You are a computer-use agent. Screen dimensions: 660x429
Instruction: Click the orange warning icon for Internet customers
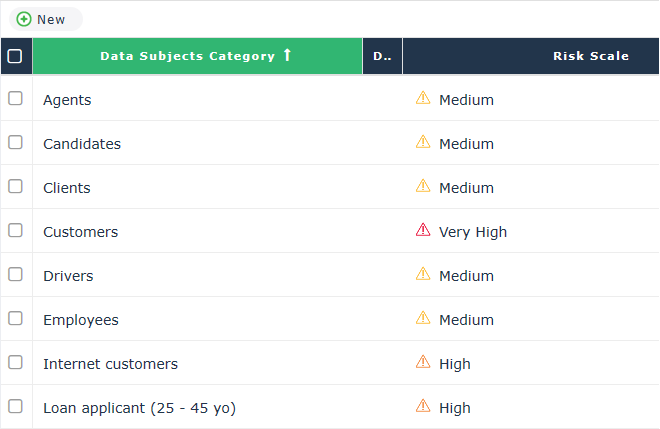[423, 363]
